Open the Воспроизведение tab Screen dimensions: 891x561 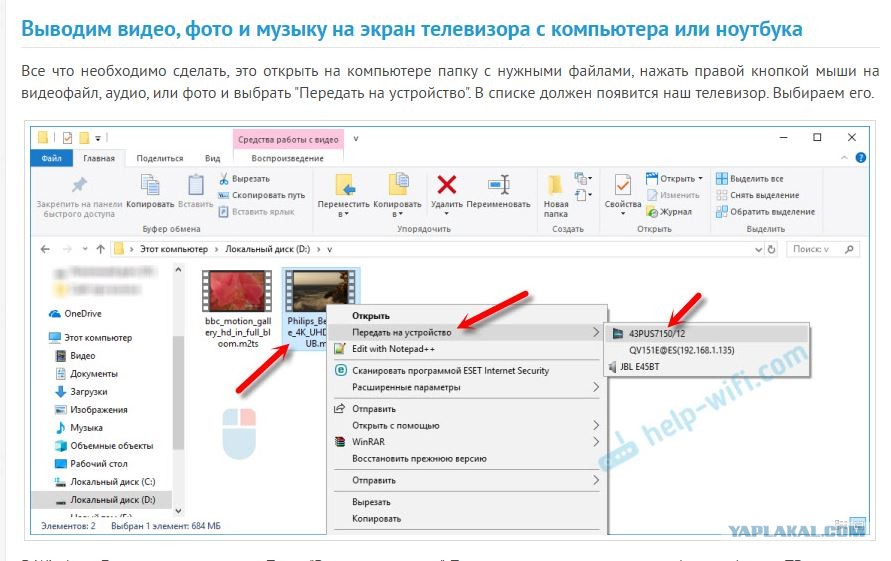(288, 158)
